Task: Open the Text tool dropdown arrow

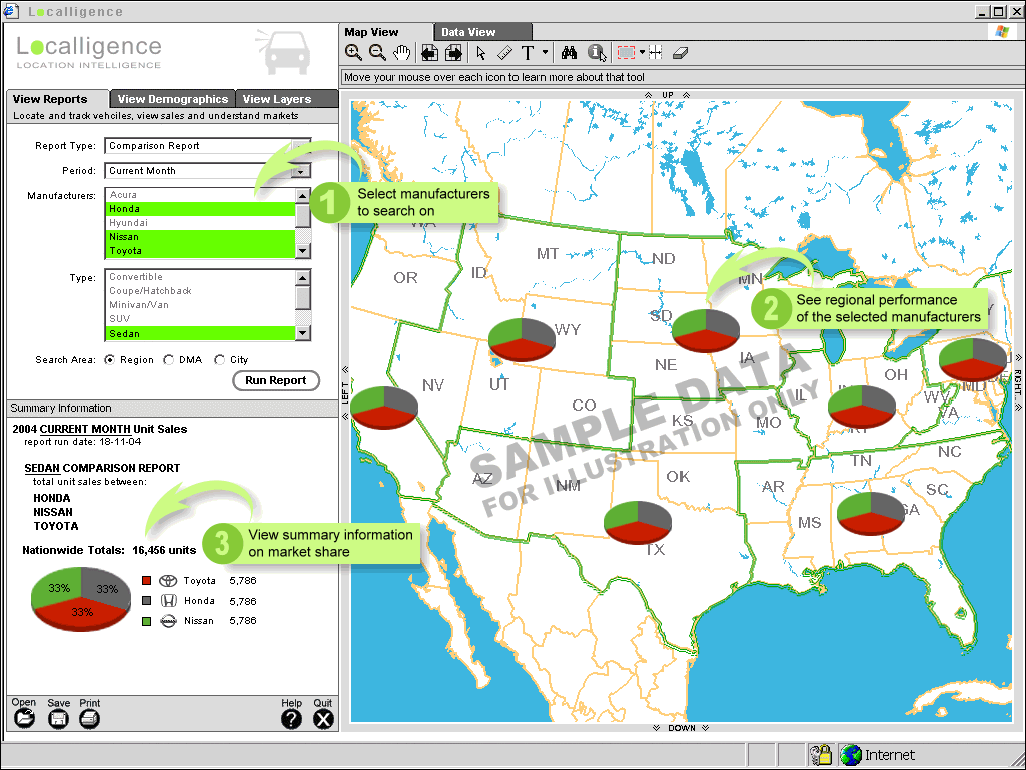Action: pos(545,52)
